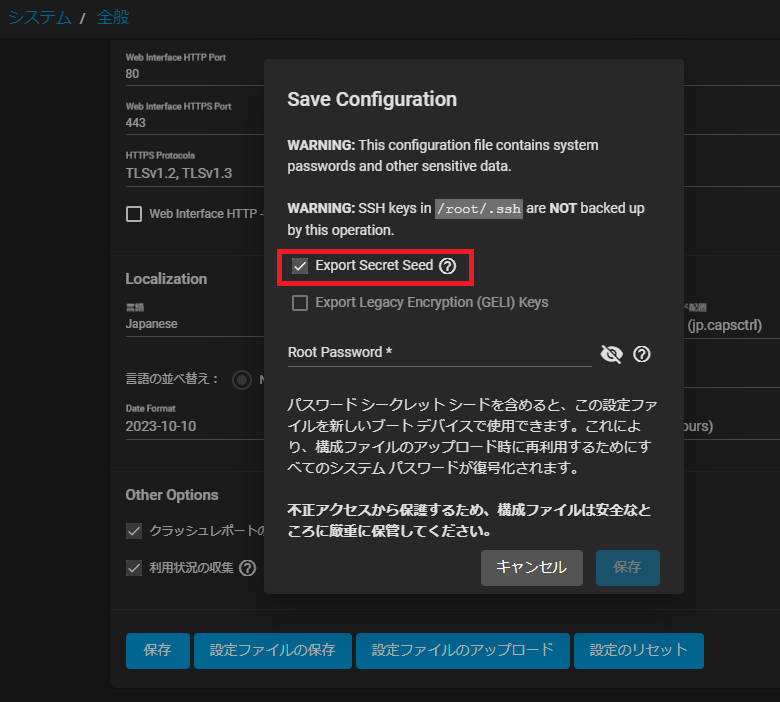Click the 全般 breadcrumb item
780x702 pixels.
pos(113,17)
